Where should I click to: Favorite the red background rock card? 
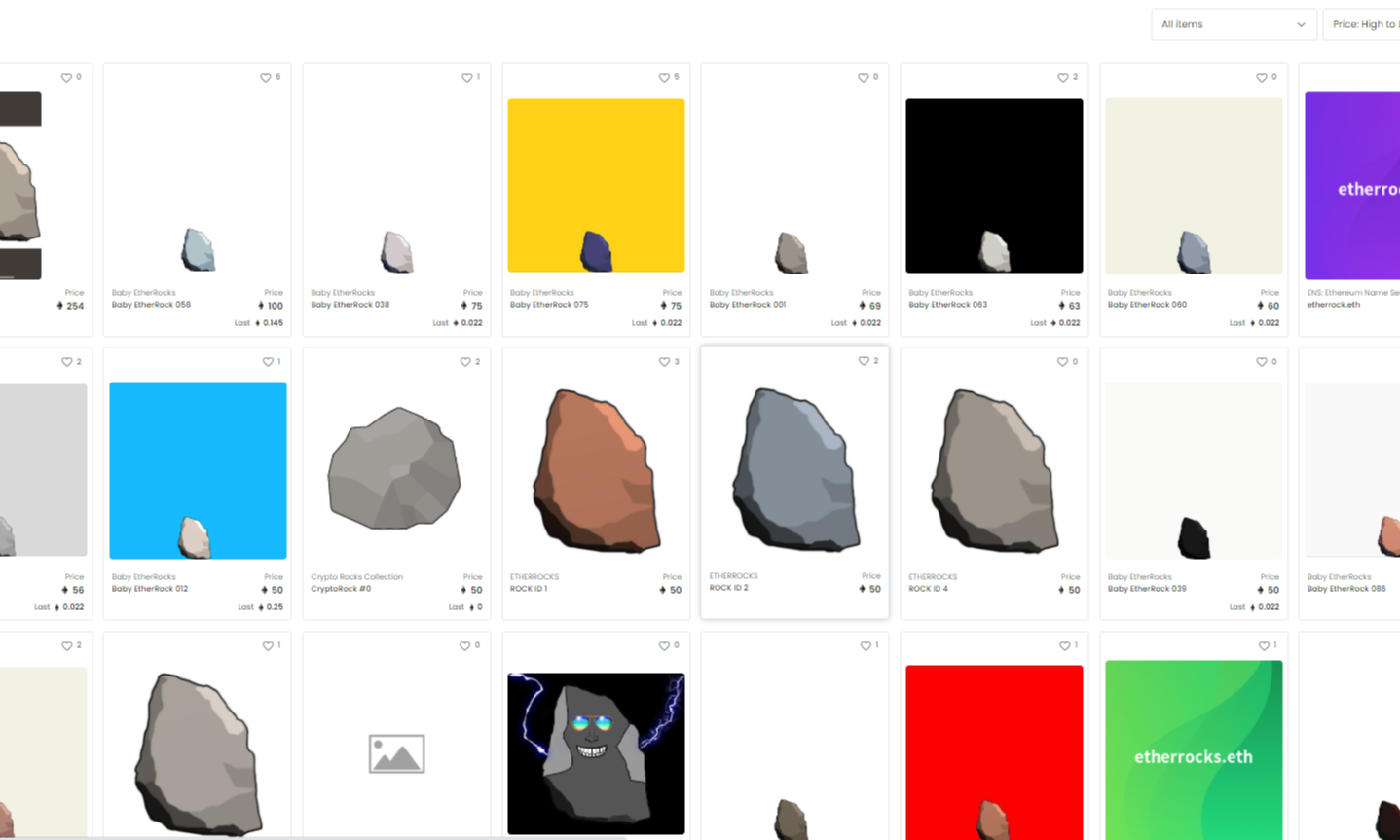coord(1064,646)
